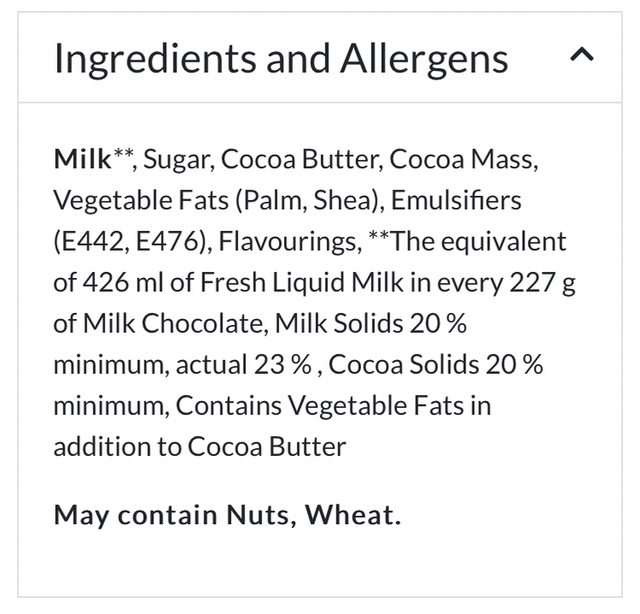Collapse the Ingredients and Allergens chevron
Image resolution: width=640 pixels, height=614 pixels.
click(581, 57)
